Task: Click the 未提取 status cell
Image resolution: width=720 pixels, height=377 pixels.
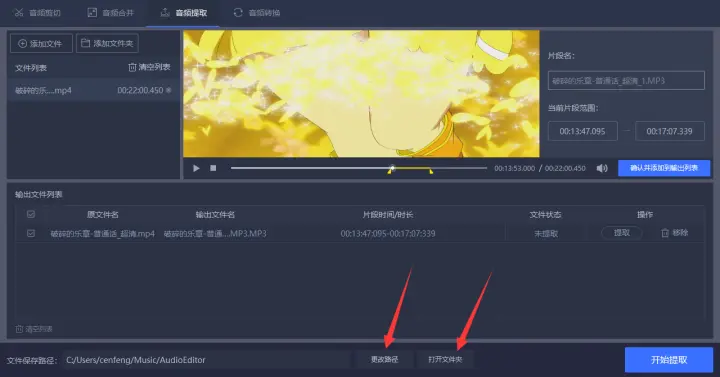Action: pyautogui.click(x=546, y=234)
